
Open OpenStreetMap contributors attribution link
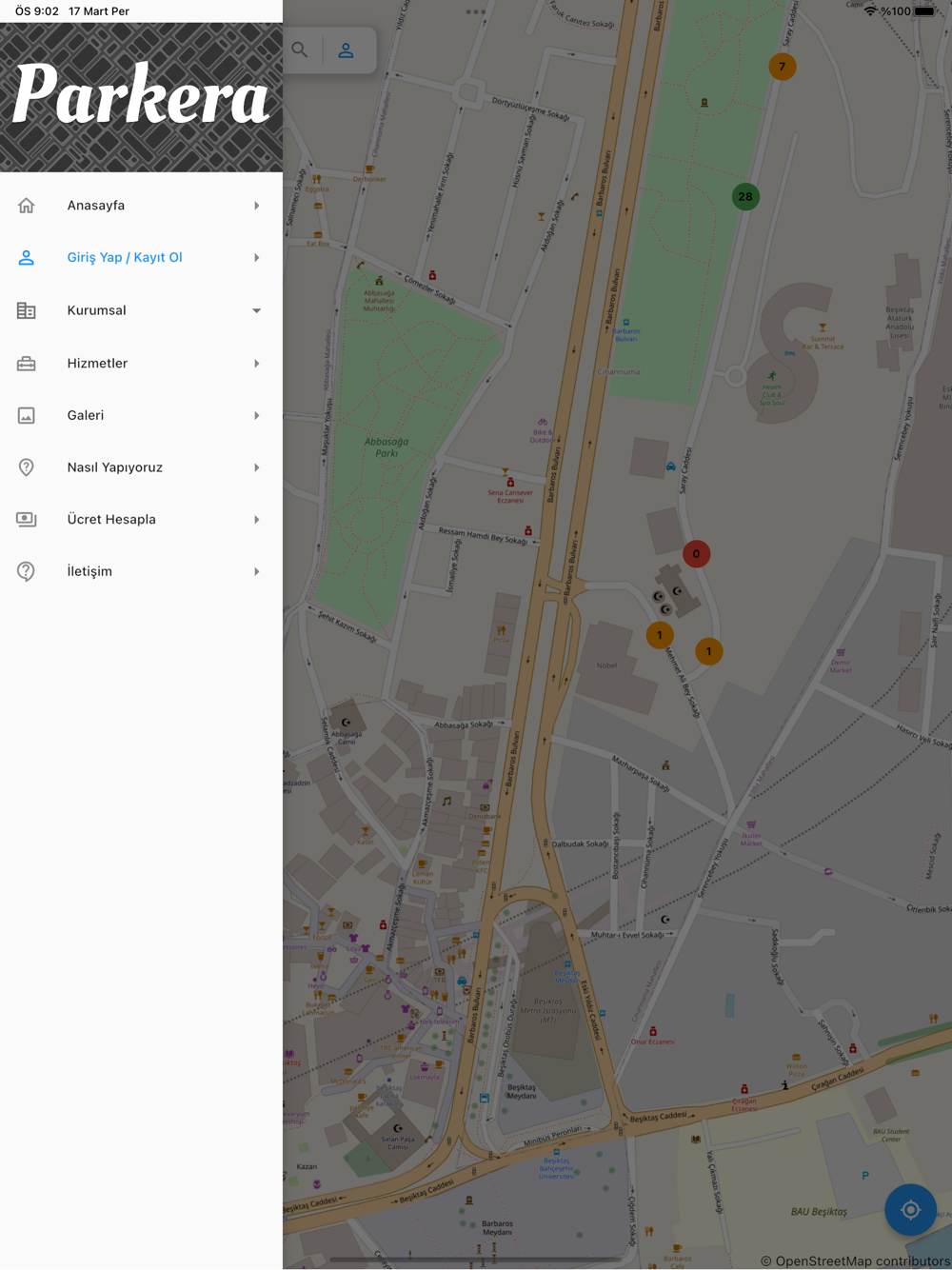855,1260
